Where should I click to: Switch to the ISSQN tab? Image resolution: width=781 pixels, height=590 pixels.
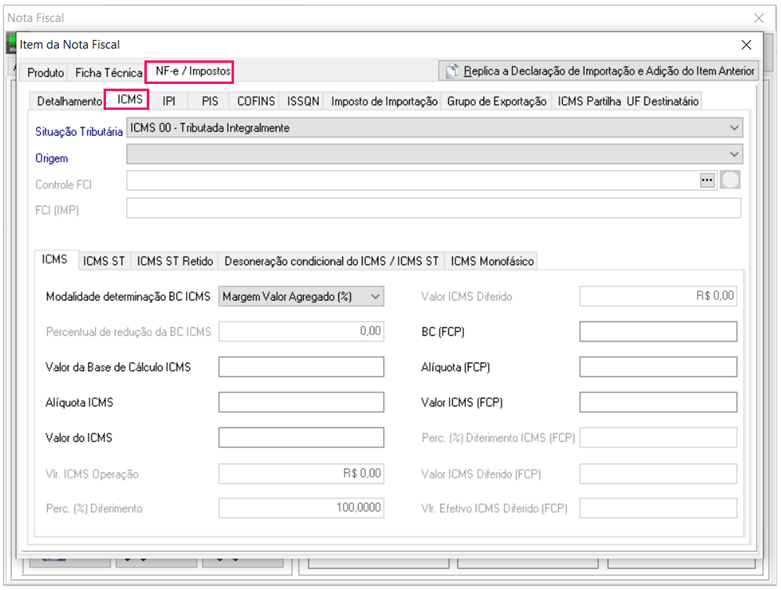304,101
